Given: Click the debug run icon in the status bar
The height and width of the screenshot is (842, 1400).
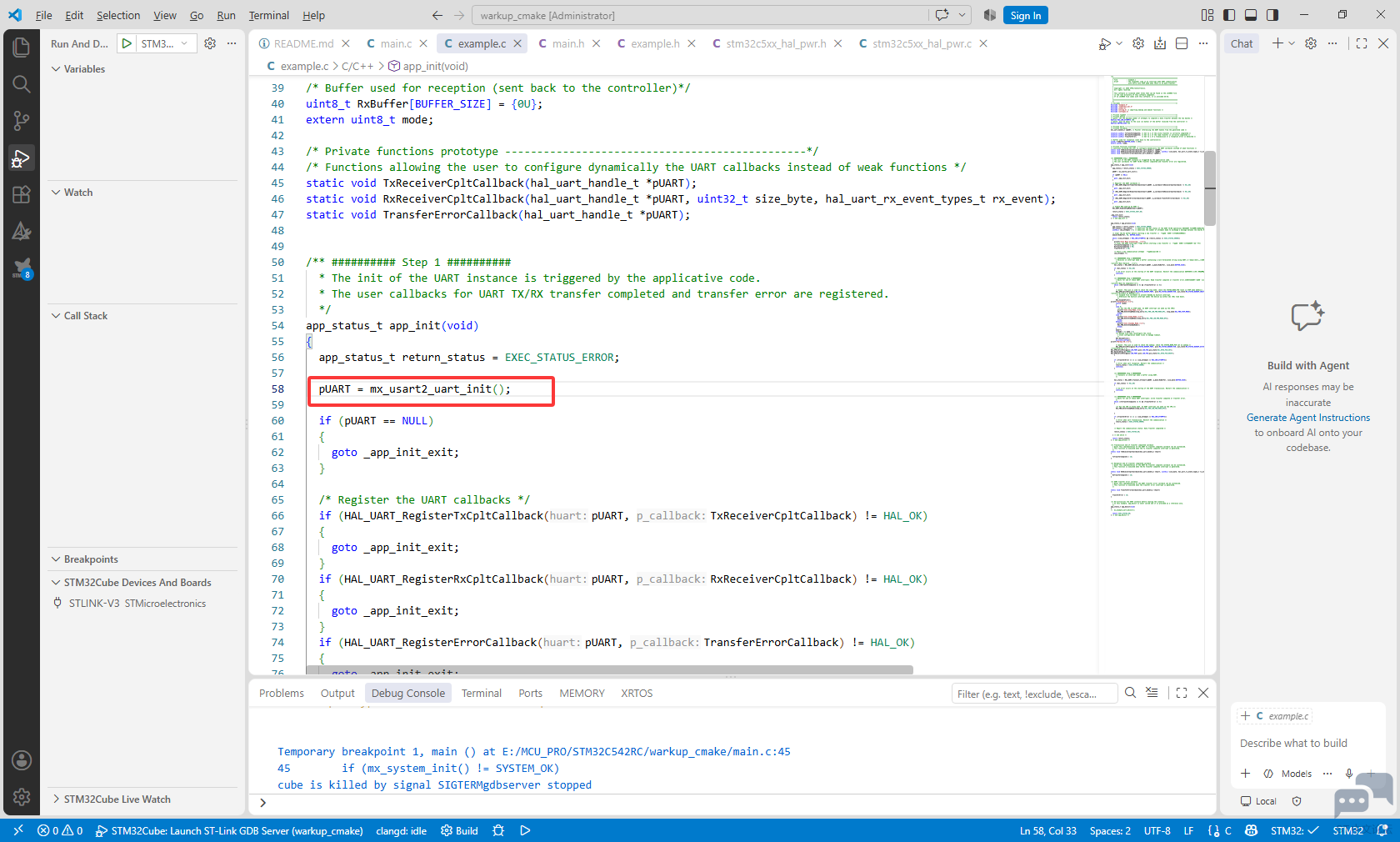Looking at the screenshot, I should [525, 830].
